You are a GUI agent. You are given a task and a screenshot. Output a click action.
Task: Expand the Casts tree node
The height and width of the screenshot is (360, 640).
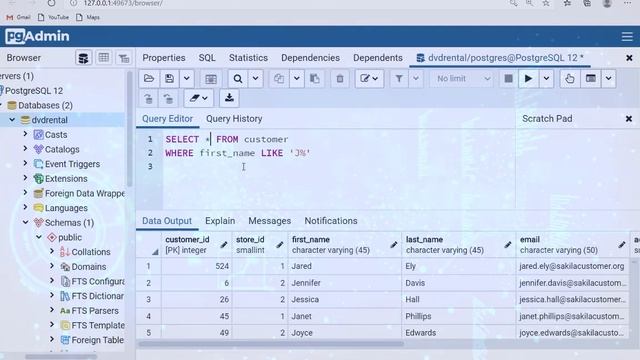25,134
